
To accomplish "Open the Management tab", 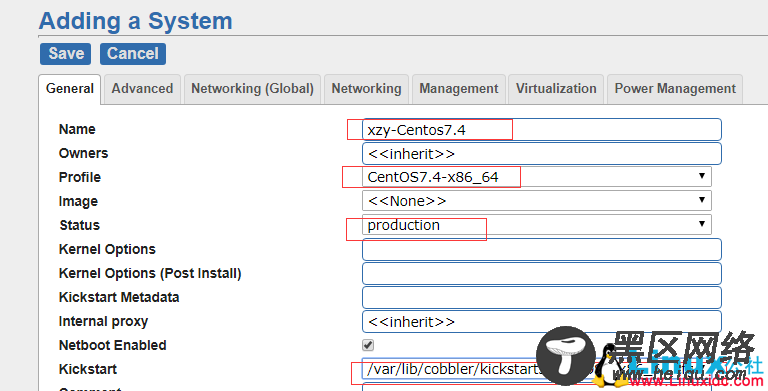I will pyautogui.click(x=458, y=89).
